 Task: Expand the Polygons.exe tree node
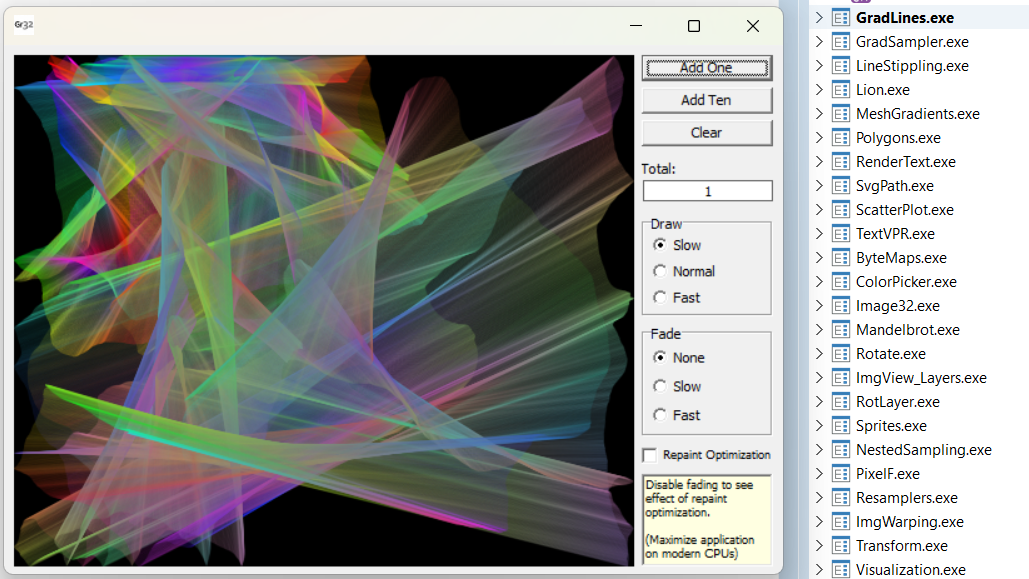point(819,138)
